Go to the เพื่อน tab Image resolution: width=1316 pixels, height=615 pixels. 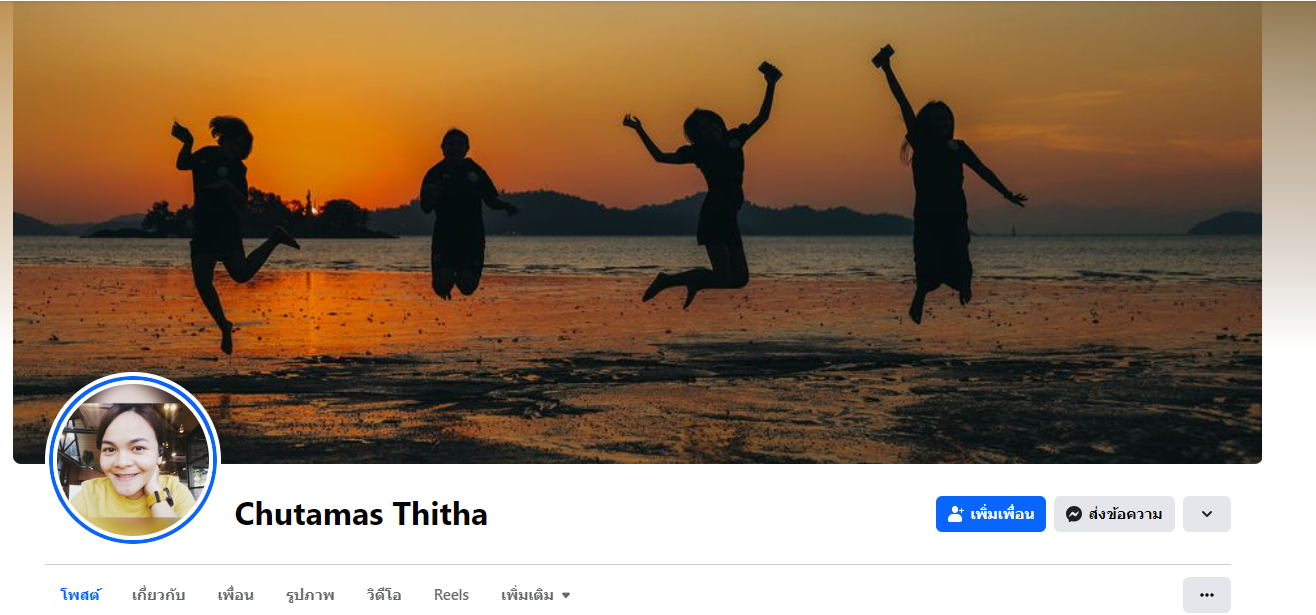tap(235, 595)
